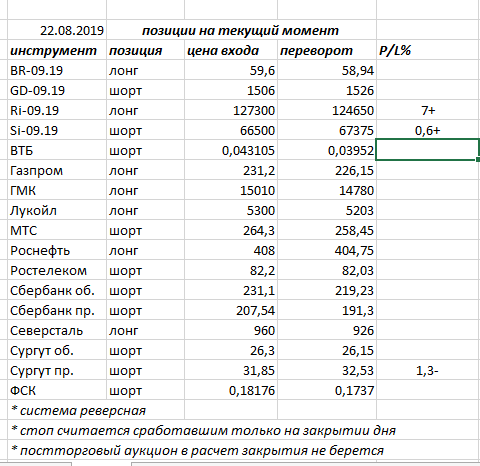This screenshot has width=480, height=466.
Task: Click the entry price 207,54 cell
Action: [231, 310]
